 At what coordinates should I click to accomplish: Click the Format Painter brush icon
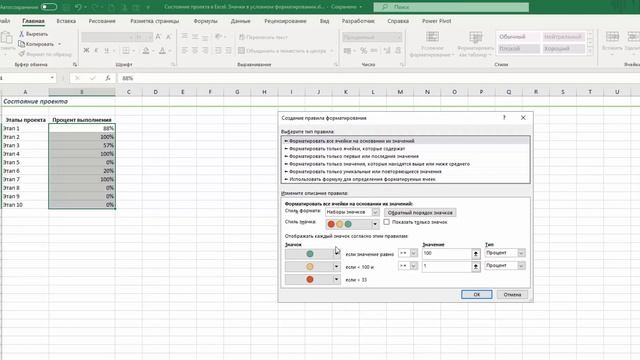(22, 53)
